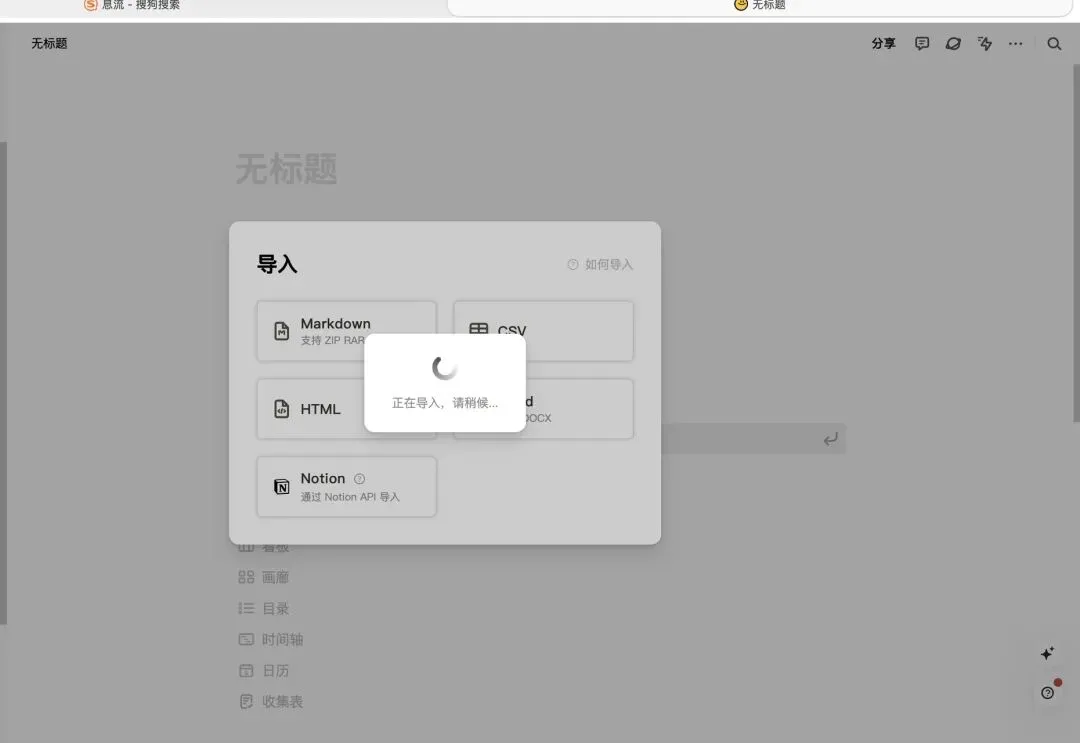Image resolution: width=1080 pixels, height=743 pixels.
Task: Open the comments icon in header
Action: 922,43
